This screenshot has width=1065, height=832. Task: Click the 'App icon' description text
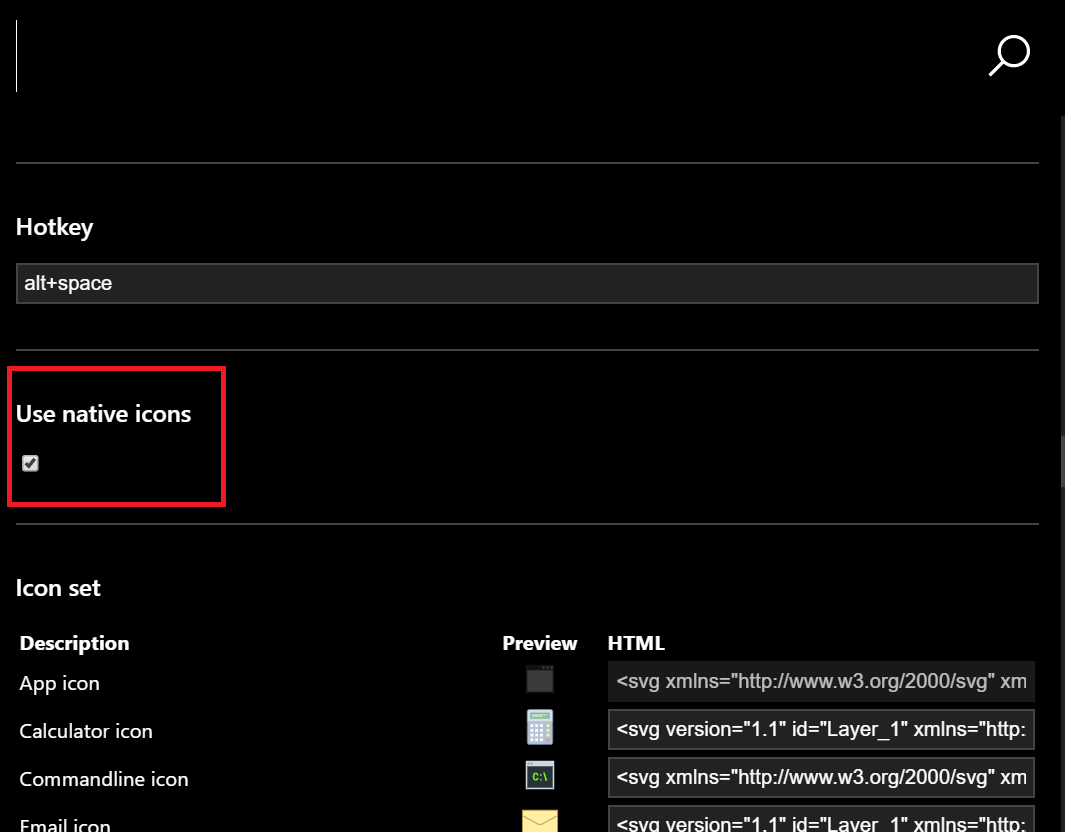click(x=60, y=683)
